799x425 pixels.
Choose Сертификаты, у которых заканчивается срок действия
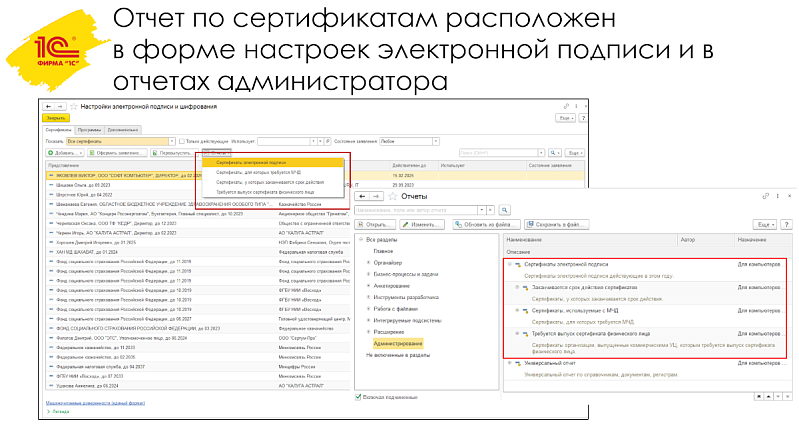coord(273,182)
